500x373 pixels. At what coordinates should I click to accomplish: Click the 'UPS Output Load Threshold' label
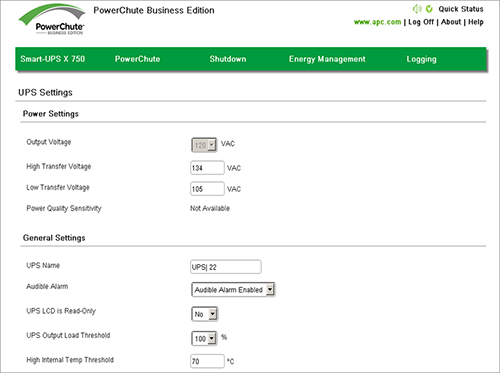coord(68,335)
